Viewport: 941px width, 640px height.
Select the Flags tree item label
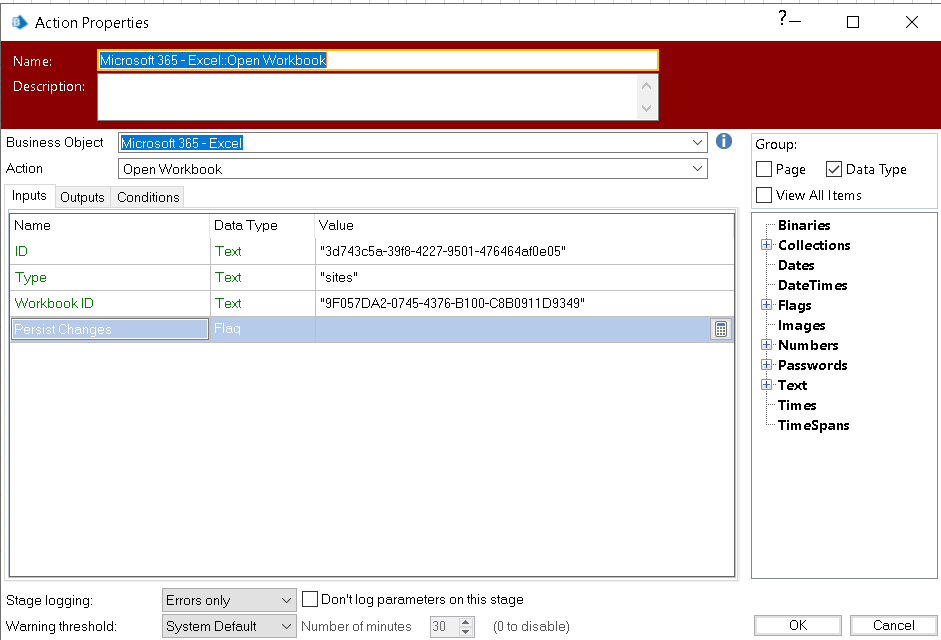[x=795, y=306]
